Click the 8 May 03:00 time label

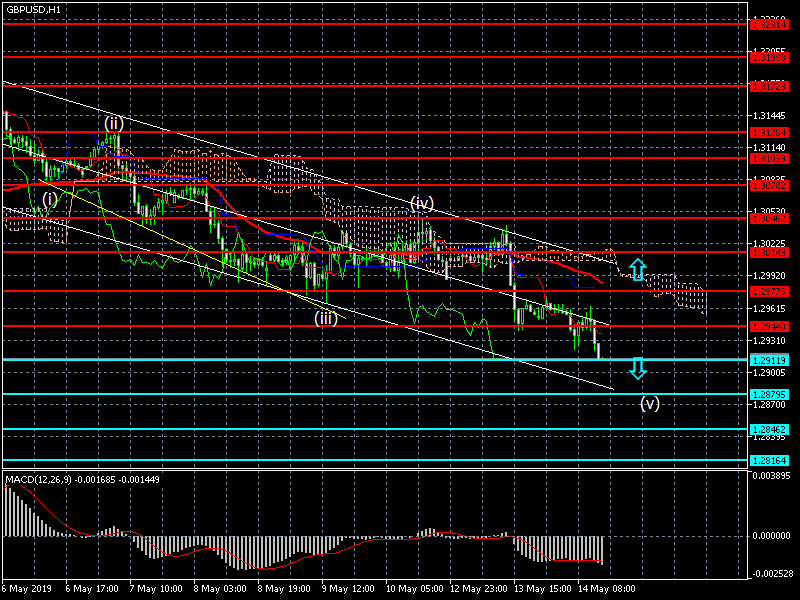pos(220,589)
